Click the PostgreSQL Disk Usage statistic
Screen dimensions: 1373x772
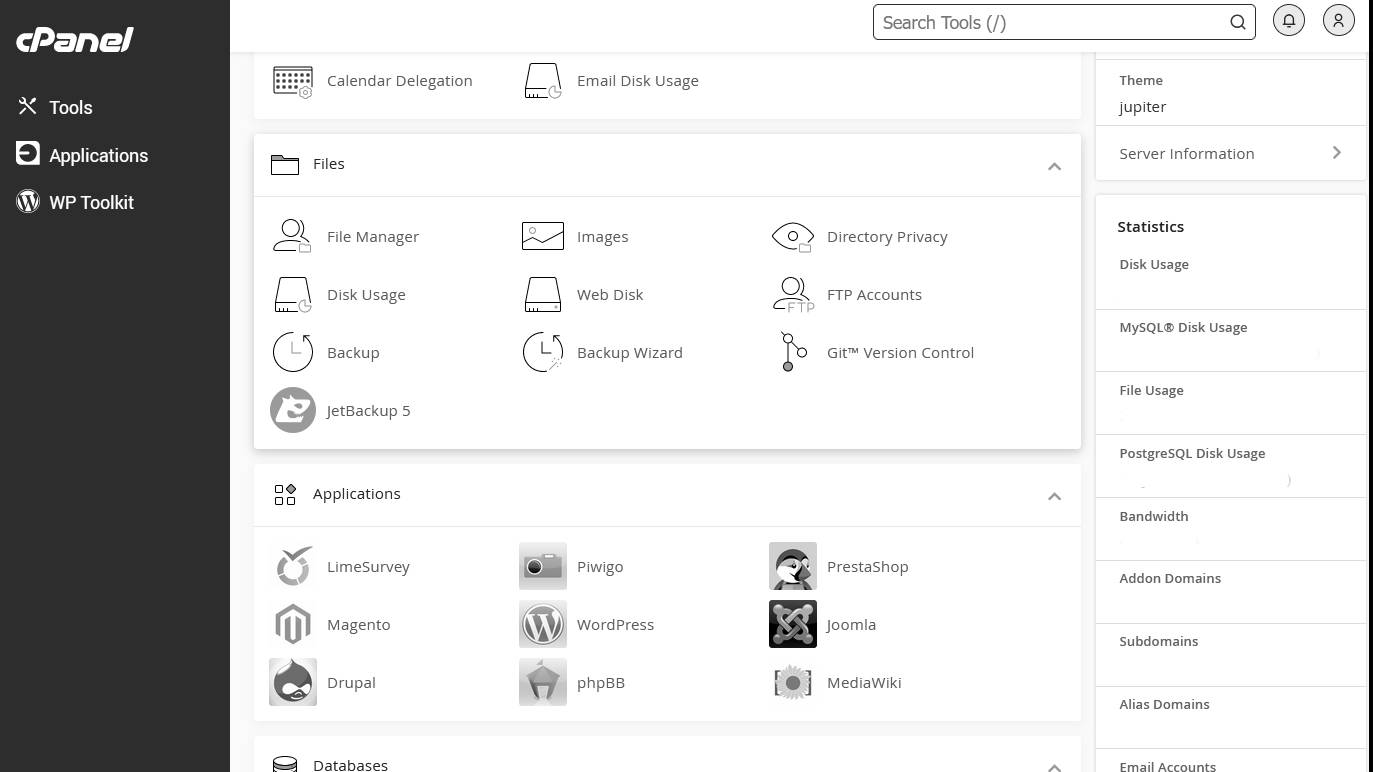pos(1192,453)
